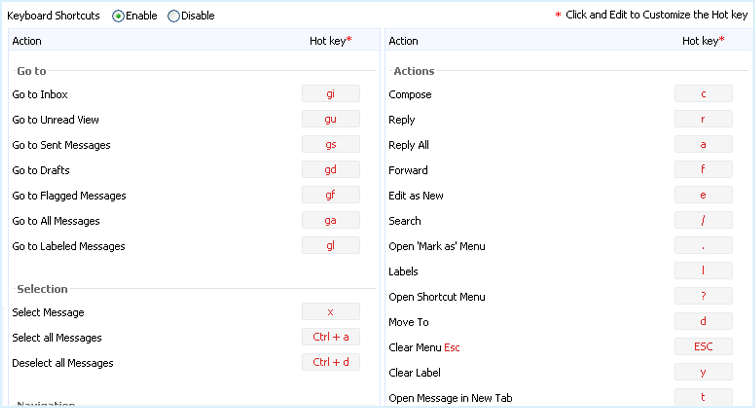Click the Search hot key field
Image resolution: width=755 pixels, height=408 pixels.
pos(703,221)
